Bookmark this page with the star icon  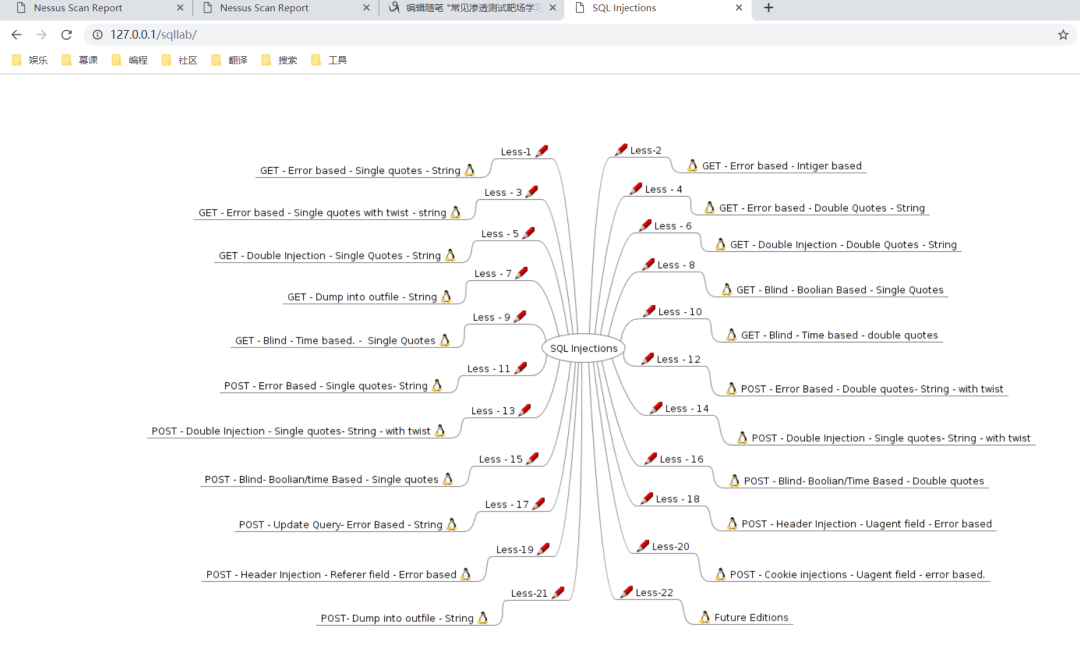pos(1063,34)
